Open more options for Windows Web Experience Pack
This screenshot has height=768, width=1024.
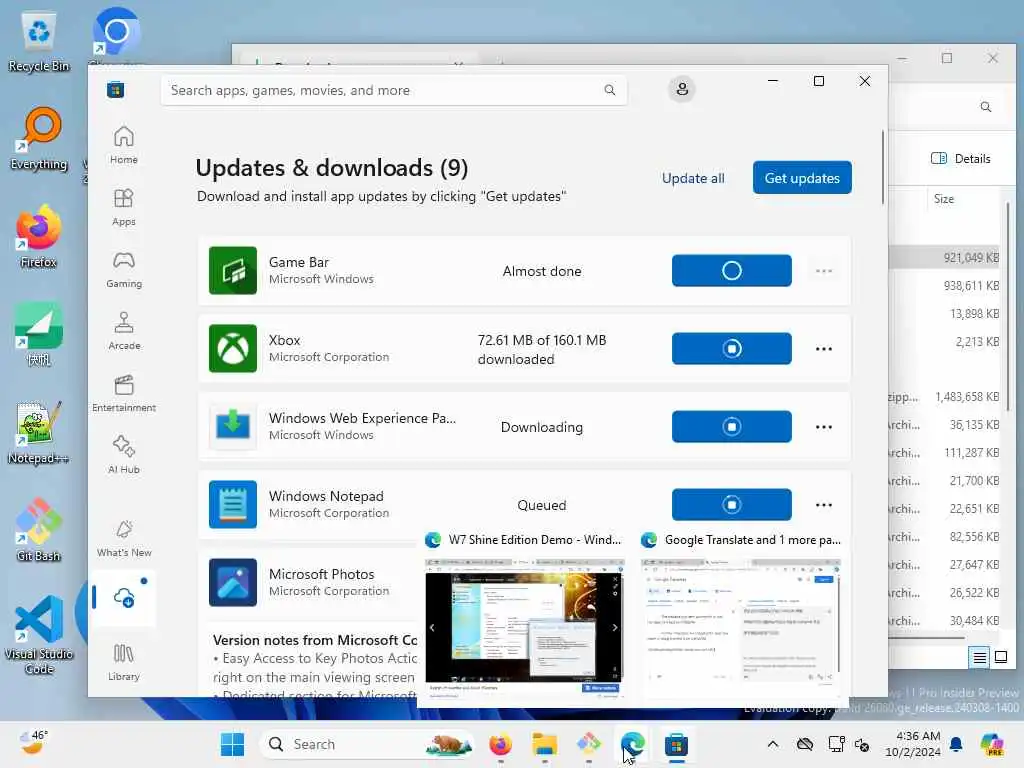(x=824, y=427)
